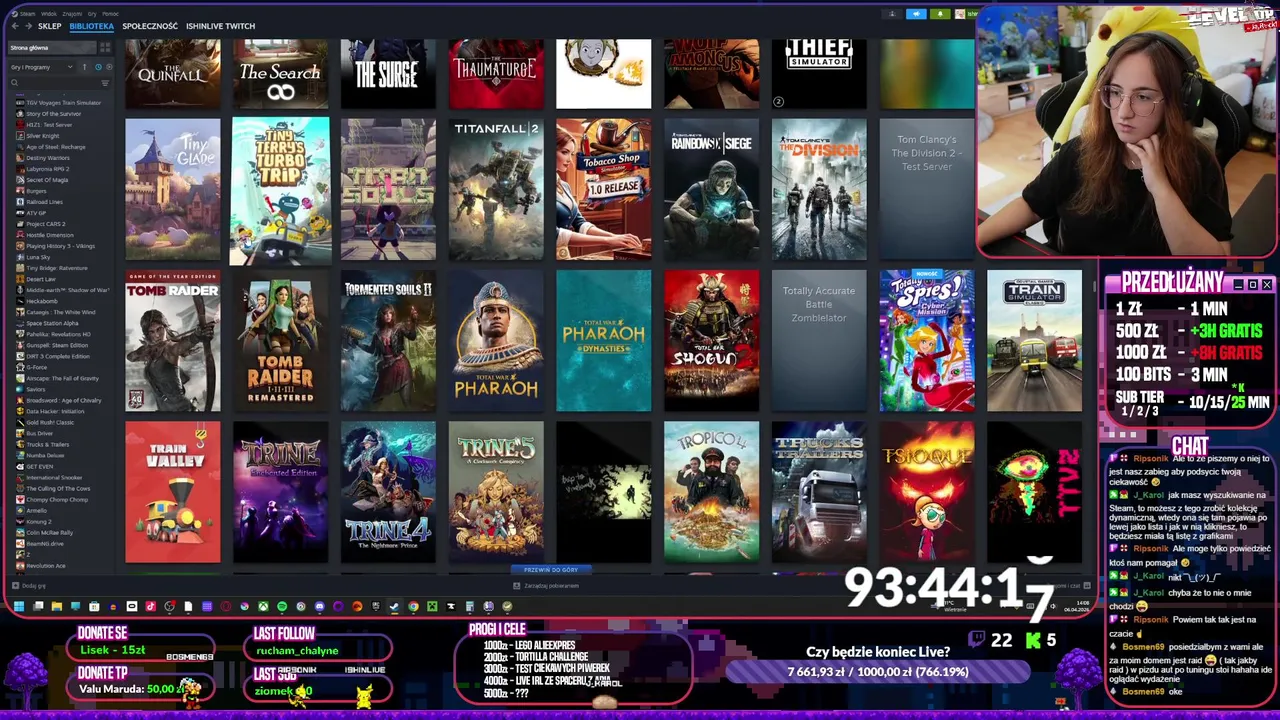Open Spotify from the taskbar

coord(282,606)
